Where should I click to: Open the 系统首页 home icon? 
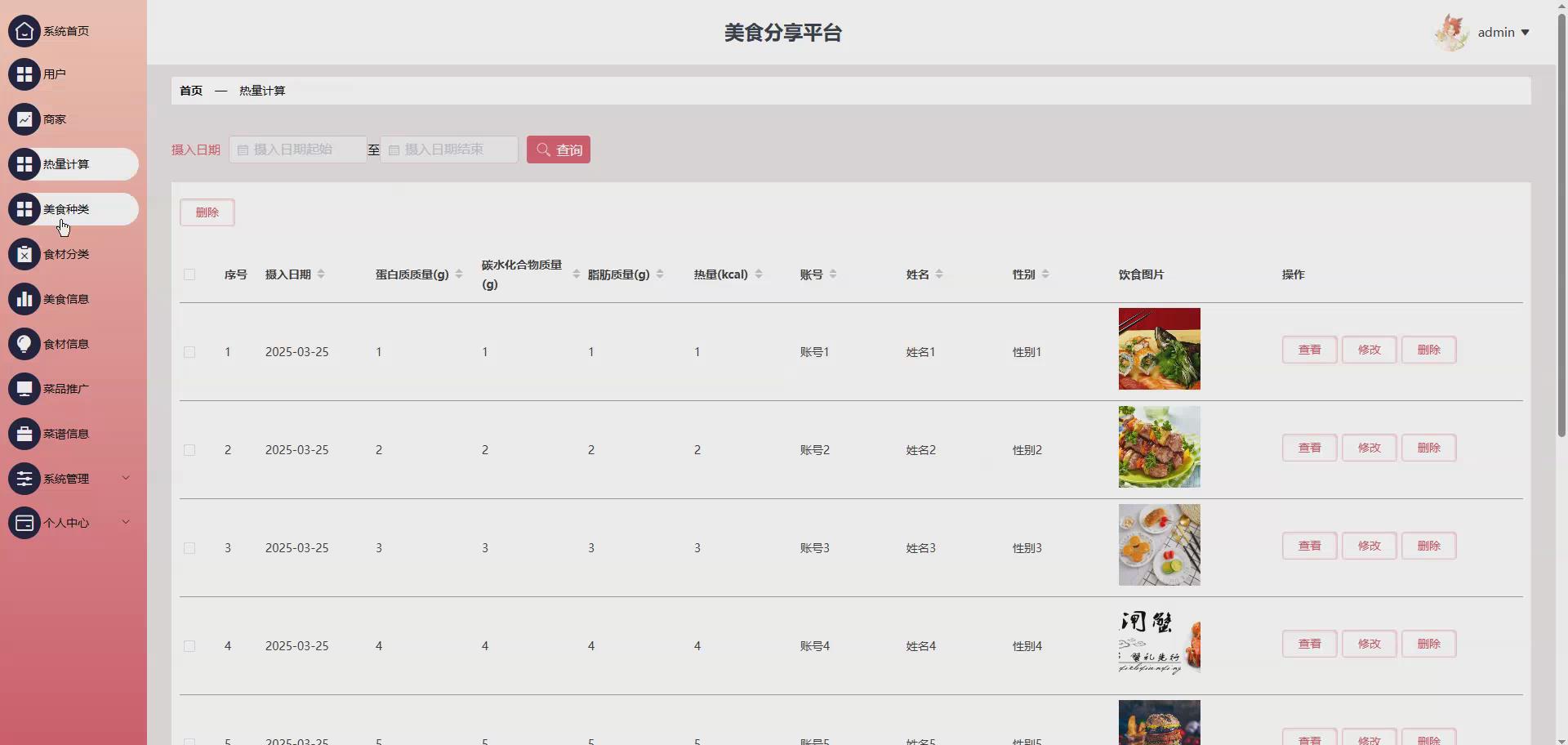point(24,31)
